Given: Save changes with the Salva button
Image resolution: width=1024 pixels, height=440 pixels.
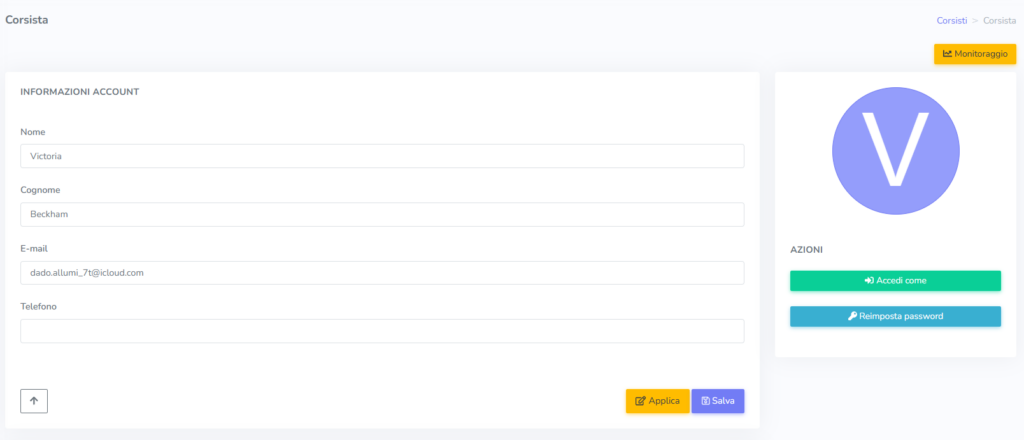Looking at the screenshot, I should [x=717, y=401].
